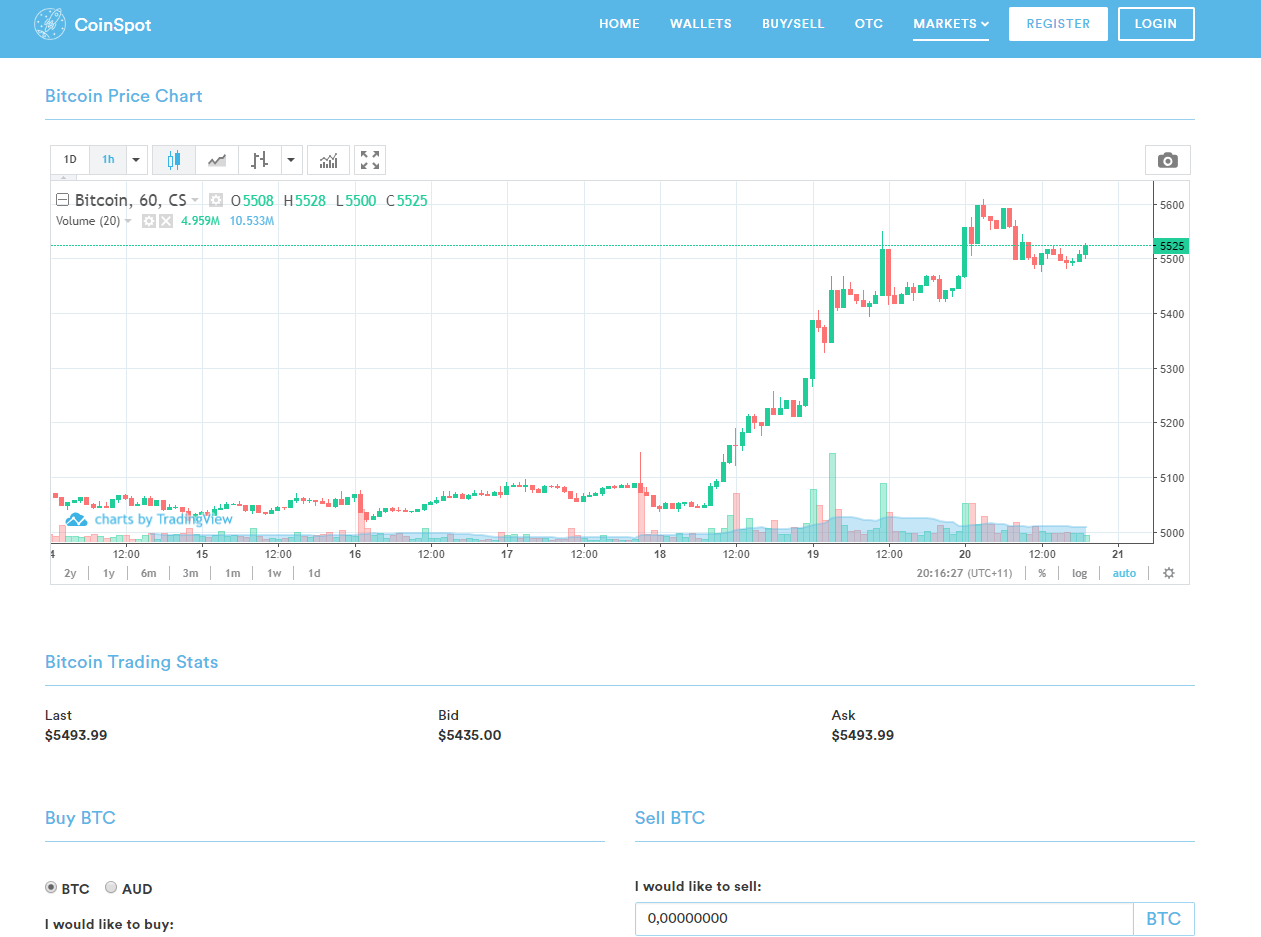Open the BUY/SELL page

tap(793, 24)
